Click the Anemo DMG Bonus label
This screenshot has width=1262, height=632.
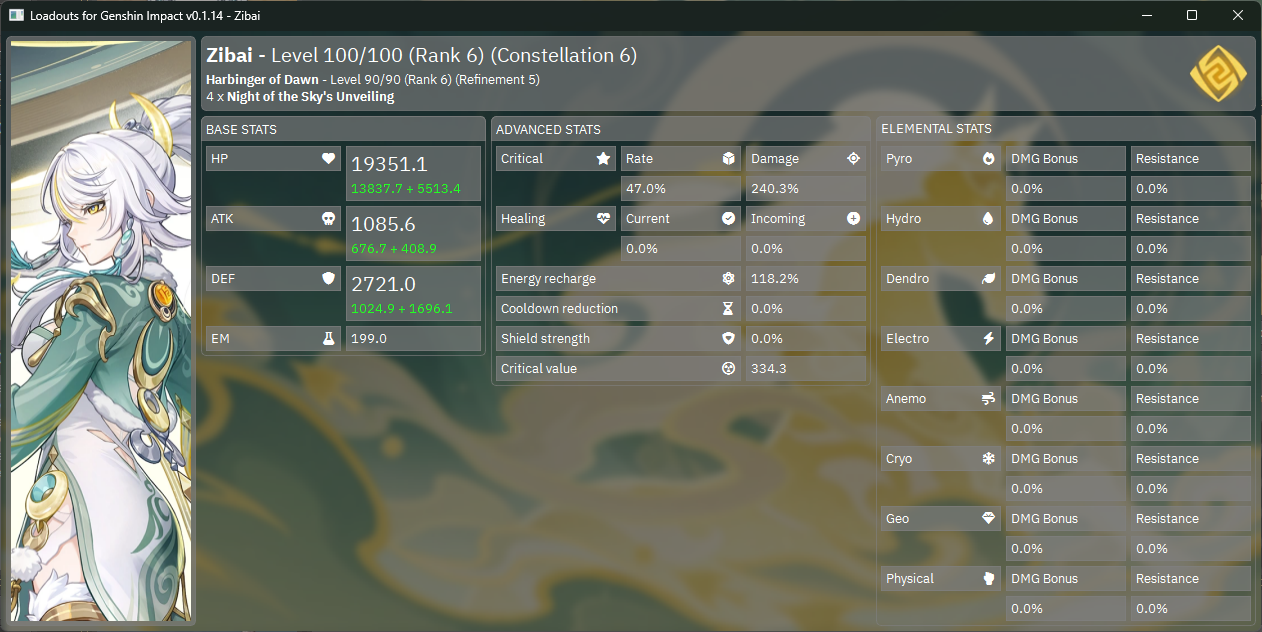tap(1066, 399)
